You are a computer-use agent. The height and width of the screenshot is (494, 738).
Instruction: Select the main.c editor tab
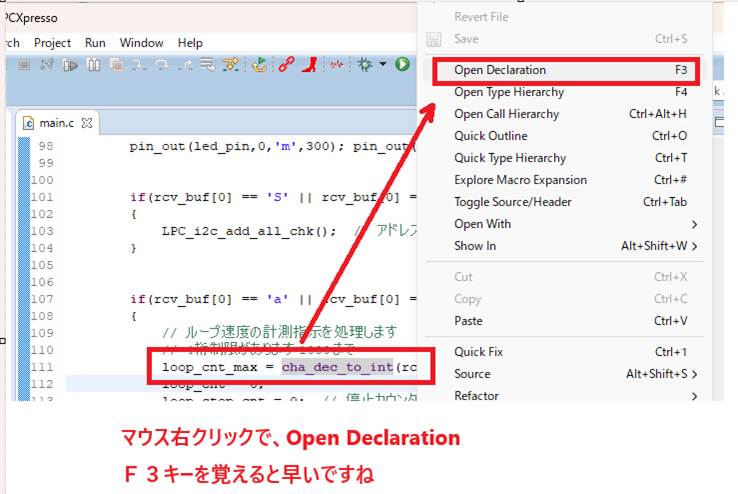(56, 123)
